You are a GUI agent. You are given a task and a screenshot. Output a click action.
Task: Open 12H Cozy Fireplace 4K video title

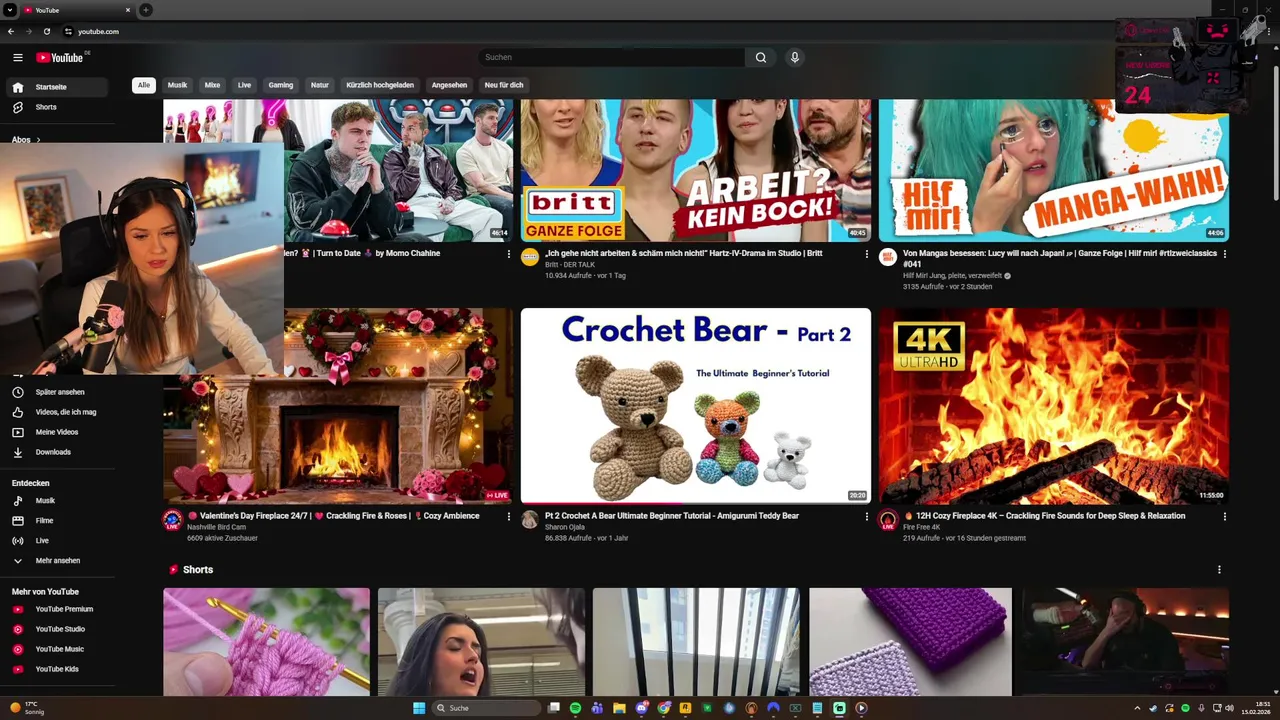1044,516
